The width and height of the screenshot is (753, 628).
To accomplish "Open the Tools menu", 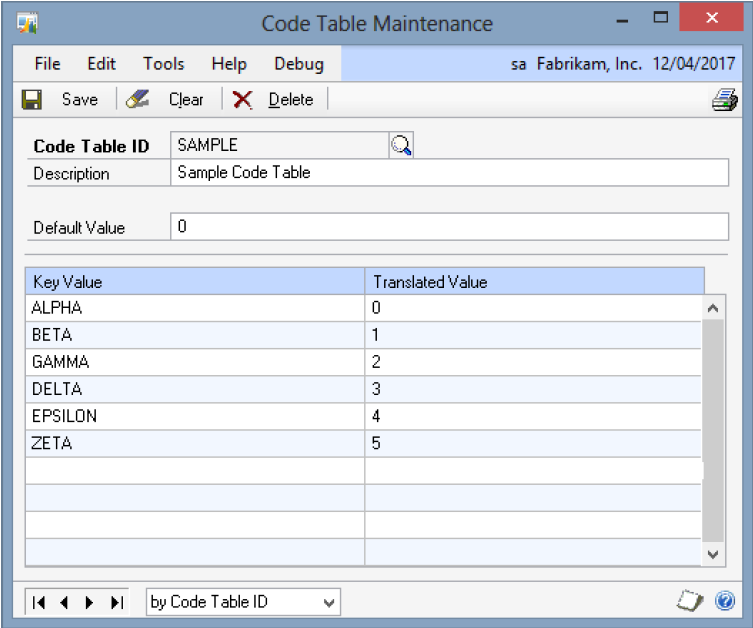I will point(163,64).
